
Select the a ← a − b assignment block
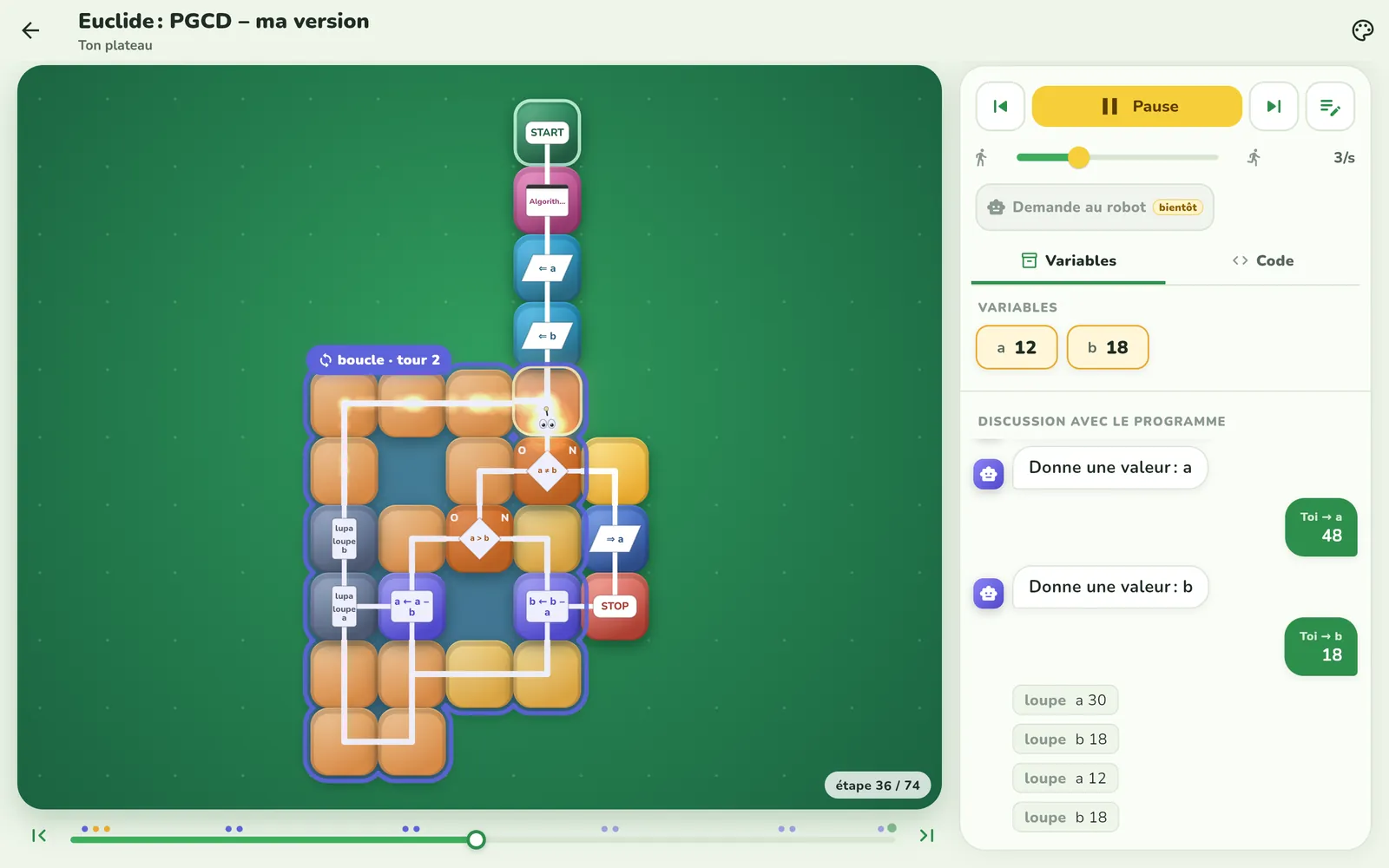coord(411,606)
